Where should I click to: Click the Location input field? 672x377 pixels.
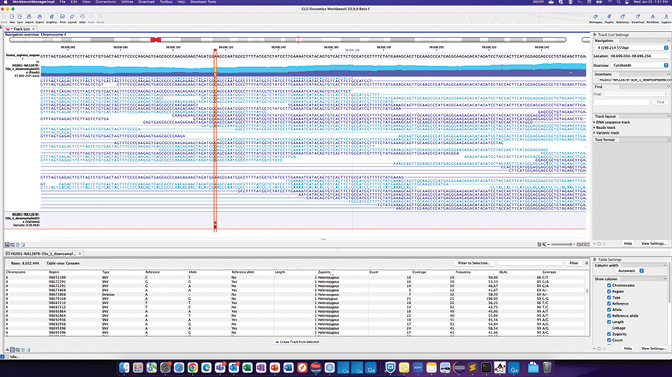tap(639, 56)
